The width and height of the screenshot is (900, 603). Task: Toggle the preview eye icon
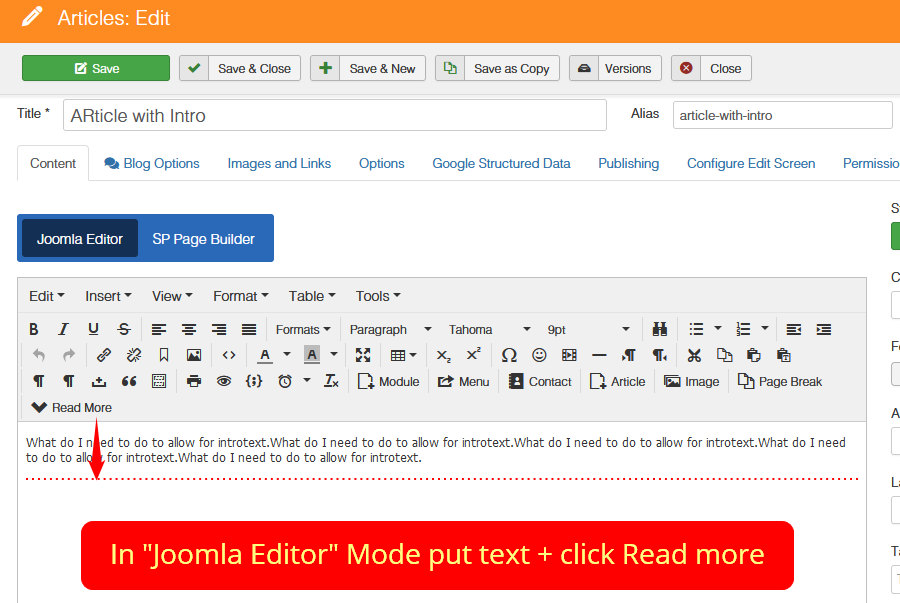point(224,381)
